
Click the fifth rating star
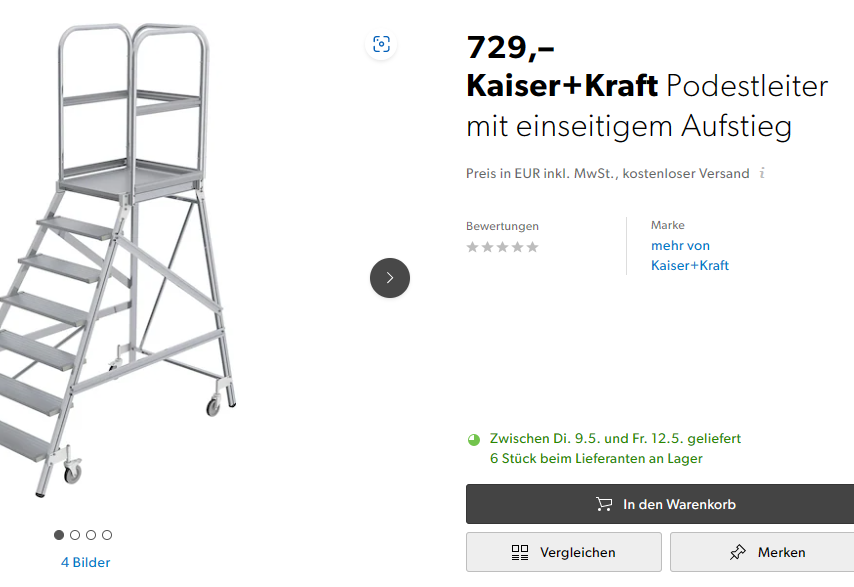click(x=533, y=247)
